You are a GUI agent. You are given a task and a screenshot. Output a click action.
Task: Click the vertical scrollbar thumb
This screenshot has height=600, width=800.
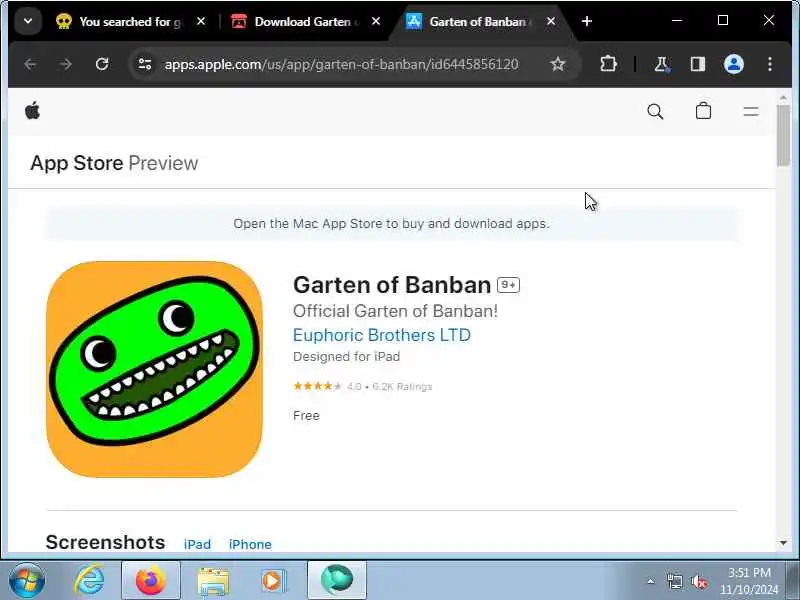pos(783,135)
